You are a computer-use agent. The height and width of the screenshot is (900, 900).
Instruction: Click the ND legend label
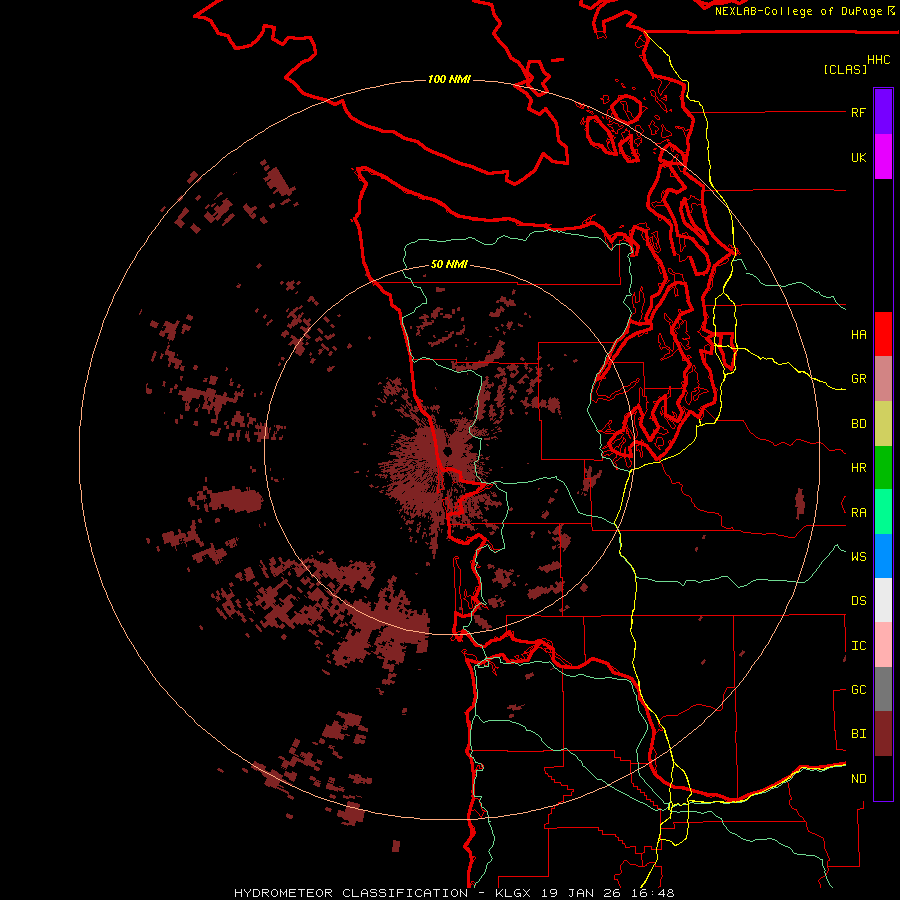click(858, 779)
